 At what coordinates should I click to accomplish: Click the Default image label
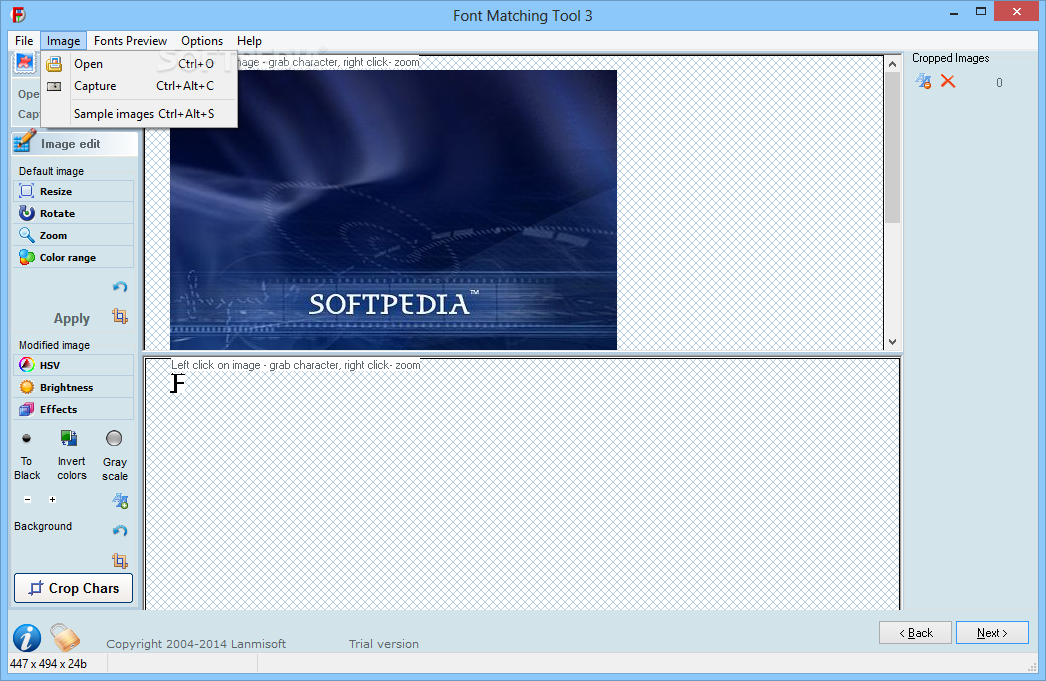[x=51, y=171]
